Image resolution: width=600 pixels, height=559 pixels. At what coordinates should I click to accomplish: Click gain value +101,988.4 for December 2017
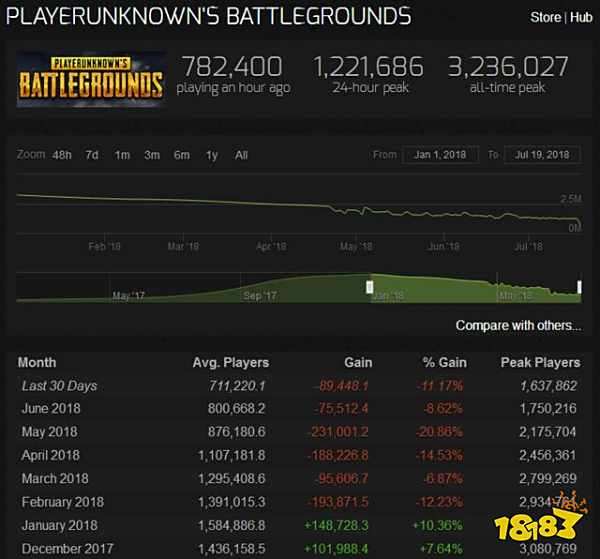pos(336,549)
